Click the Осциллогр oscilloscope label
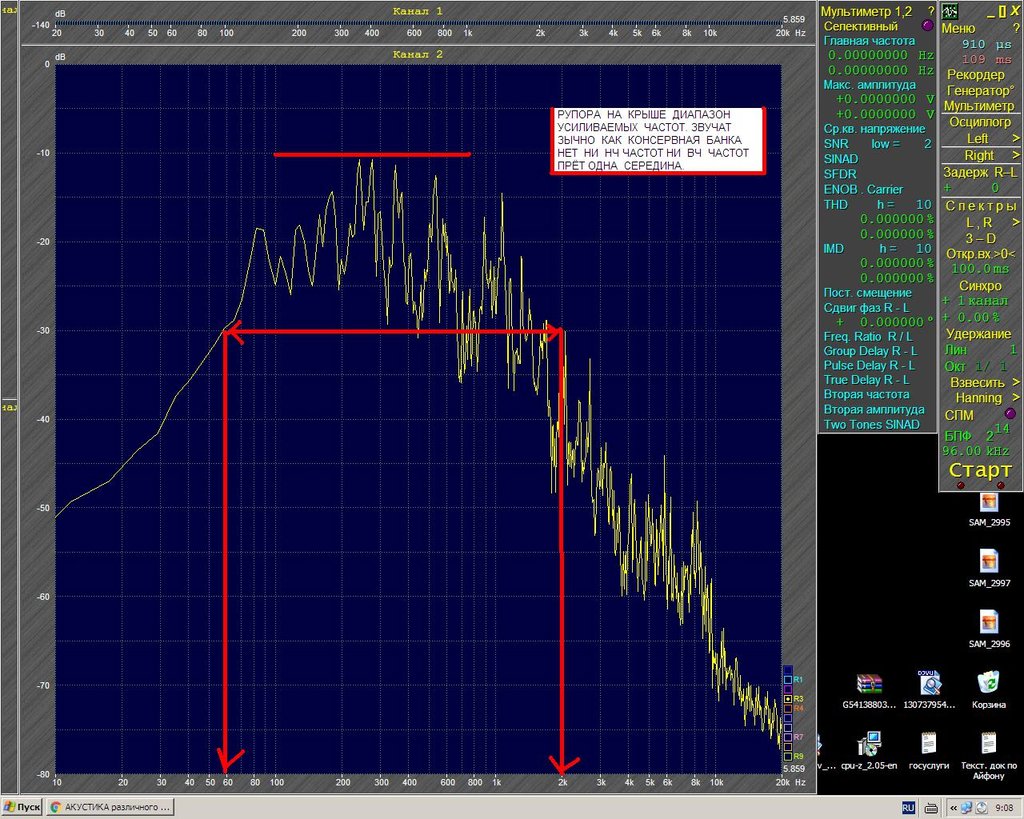The height and width of the screenshot is (819, 1024). [980, 122]
